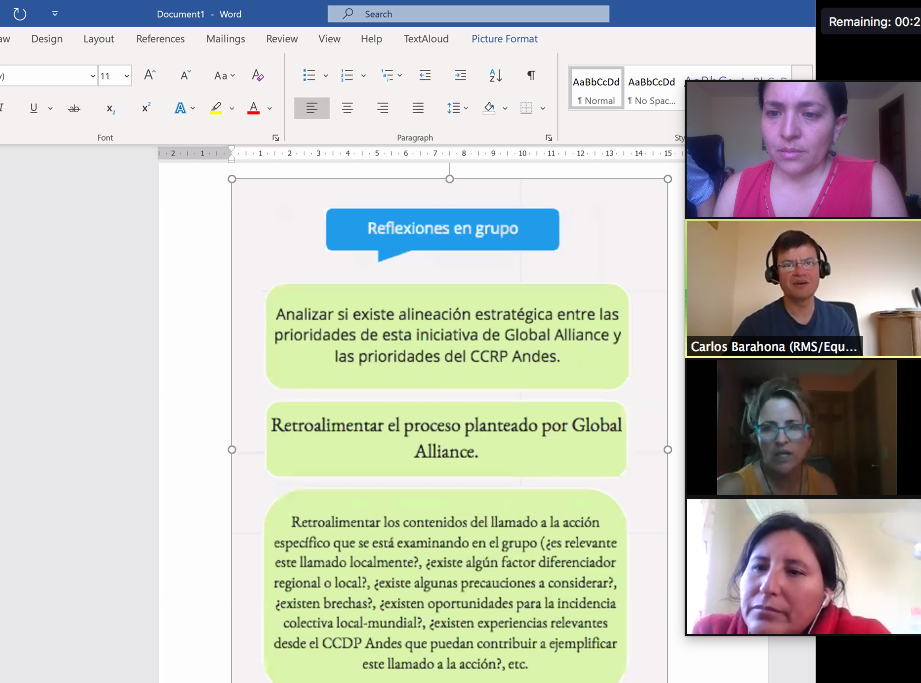Open the font size dropdown
Screen dimensions: 921x683
[127, 76]
